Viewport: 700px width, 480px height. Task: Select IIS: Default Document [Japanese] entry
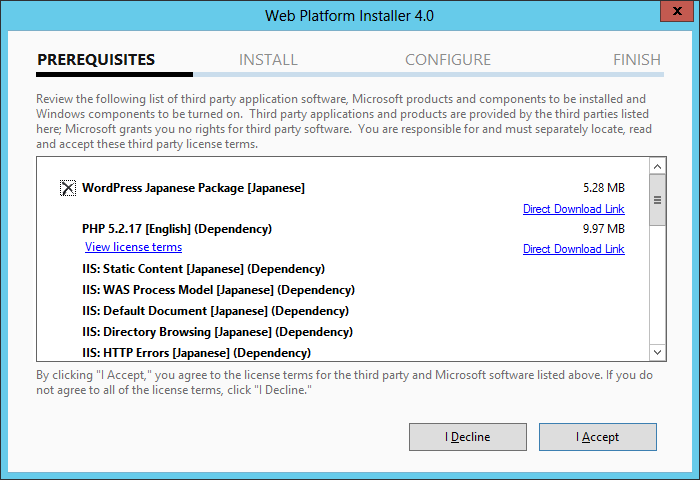(x=215, y=311)
